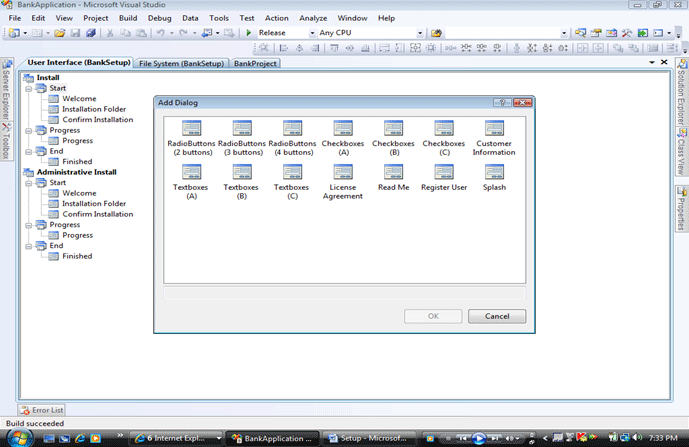Switch to File System (BankSetup) tab
The image size is (689, 447).
181,63
